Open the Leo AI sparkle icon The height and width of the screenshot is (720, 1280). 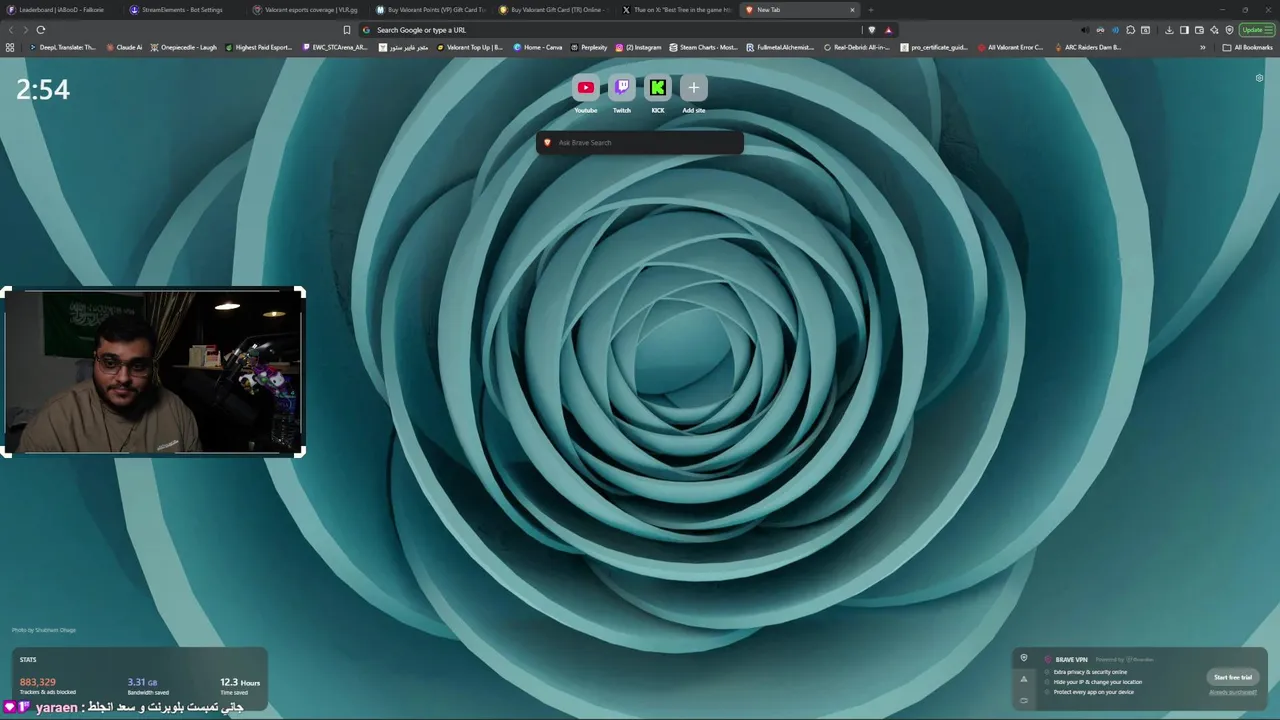point(1214,30)
